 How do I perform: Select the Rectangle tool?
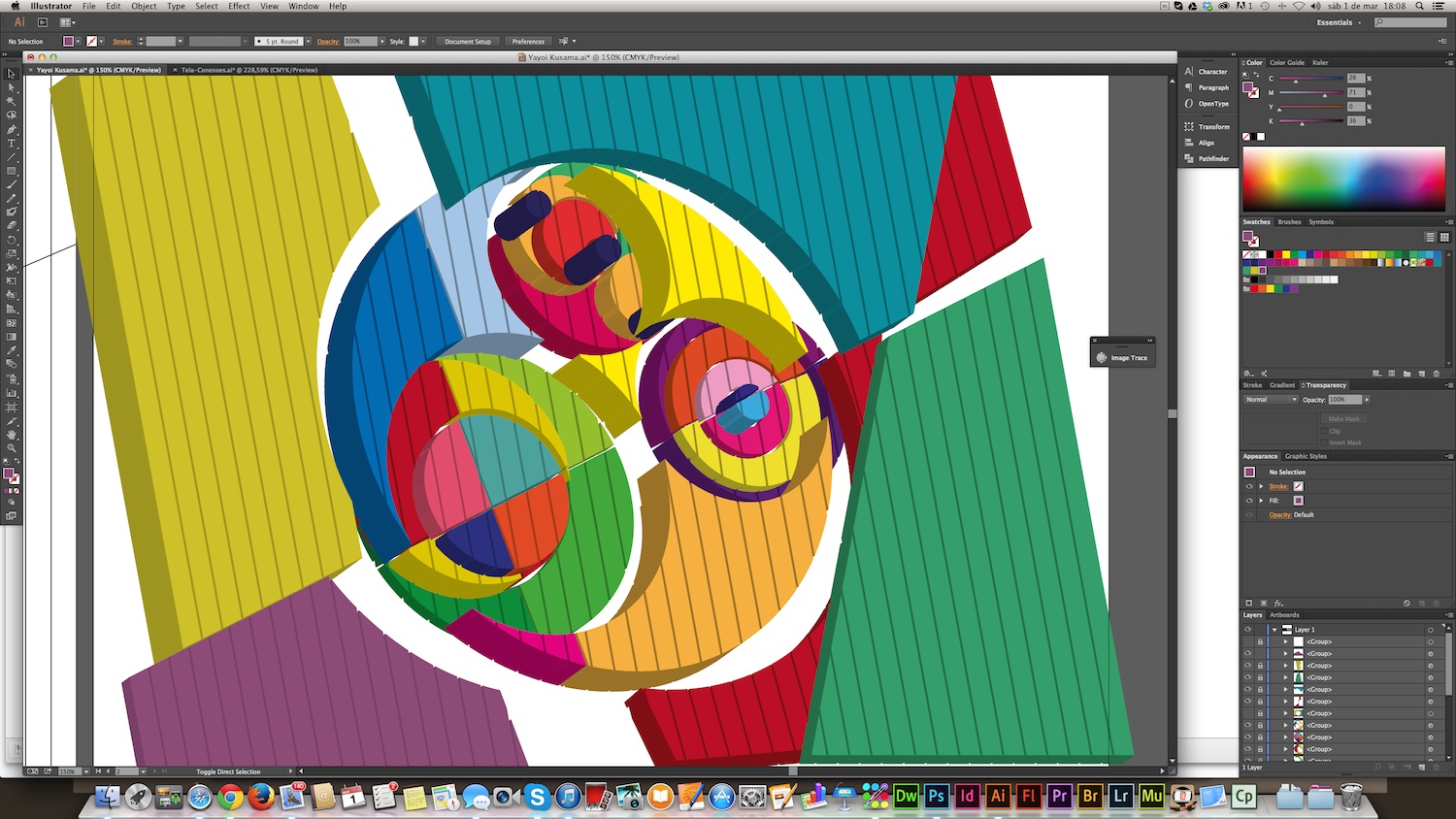coord(12,171)
